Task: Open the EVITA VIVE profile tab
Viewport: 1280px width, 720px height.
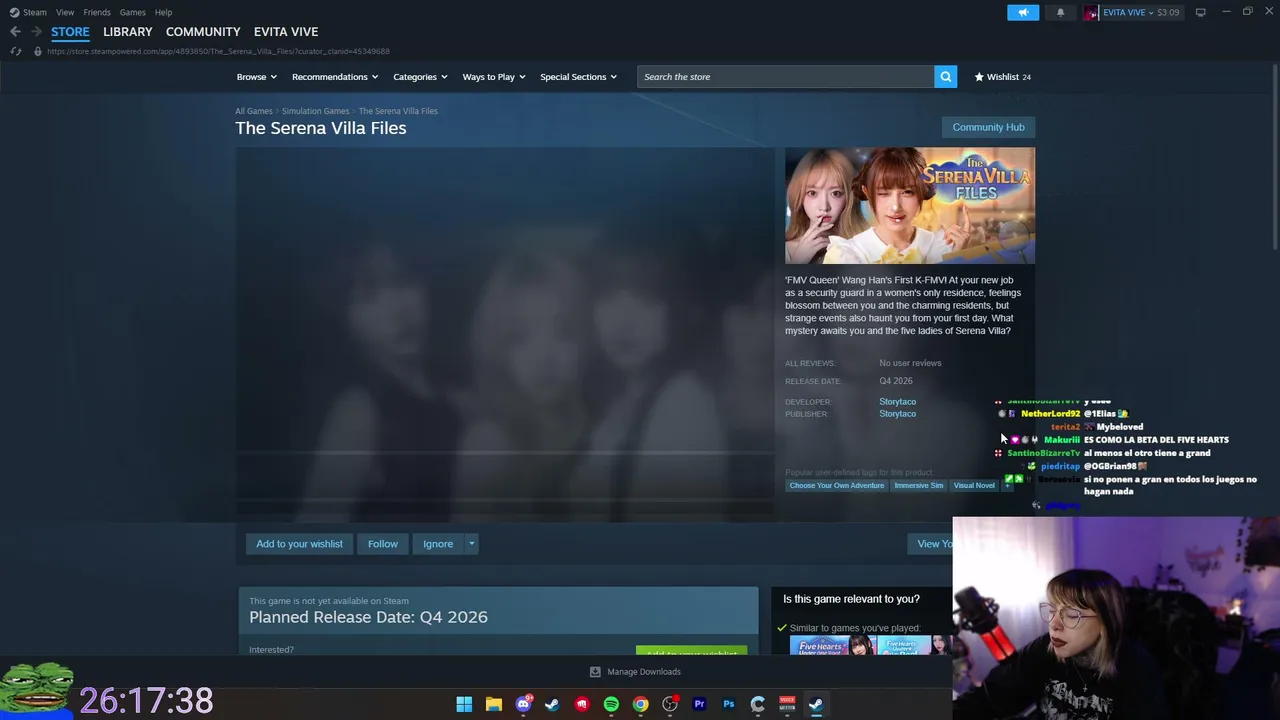Action: pyautogui.click(x=286, y=32)
